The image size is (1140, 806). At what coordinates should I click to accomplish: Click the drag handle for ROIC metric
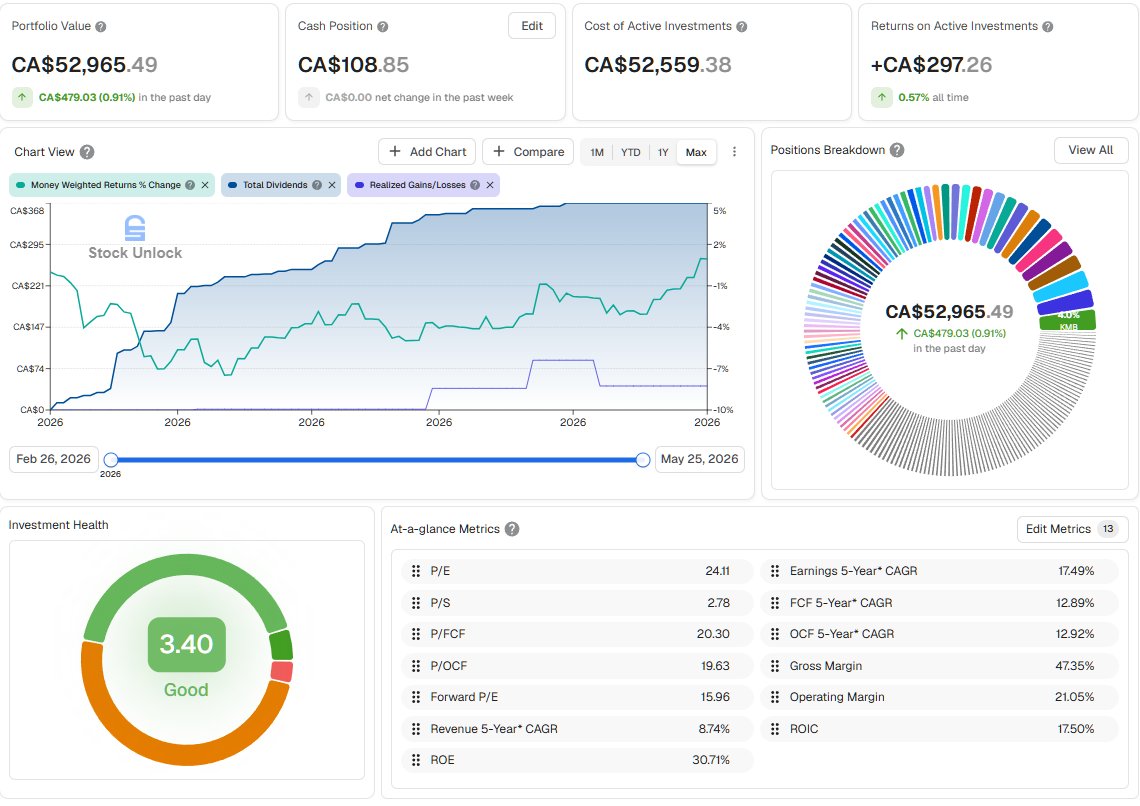point(775,729)
